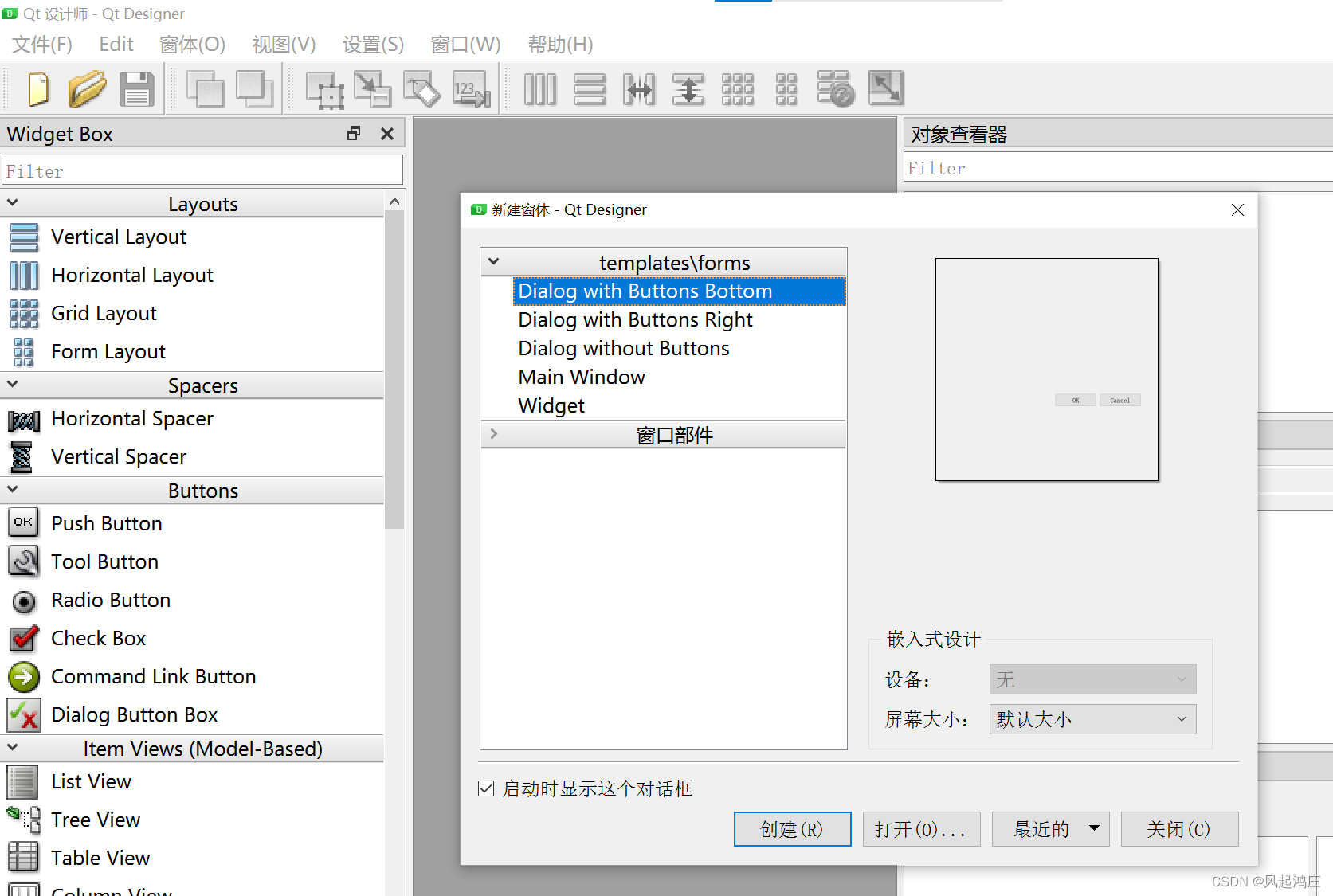1333x896 pixels.
Task: Select the Edit Signals/Slots mode icon
Action: point(373,88)
